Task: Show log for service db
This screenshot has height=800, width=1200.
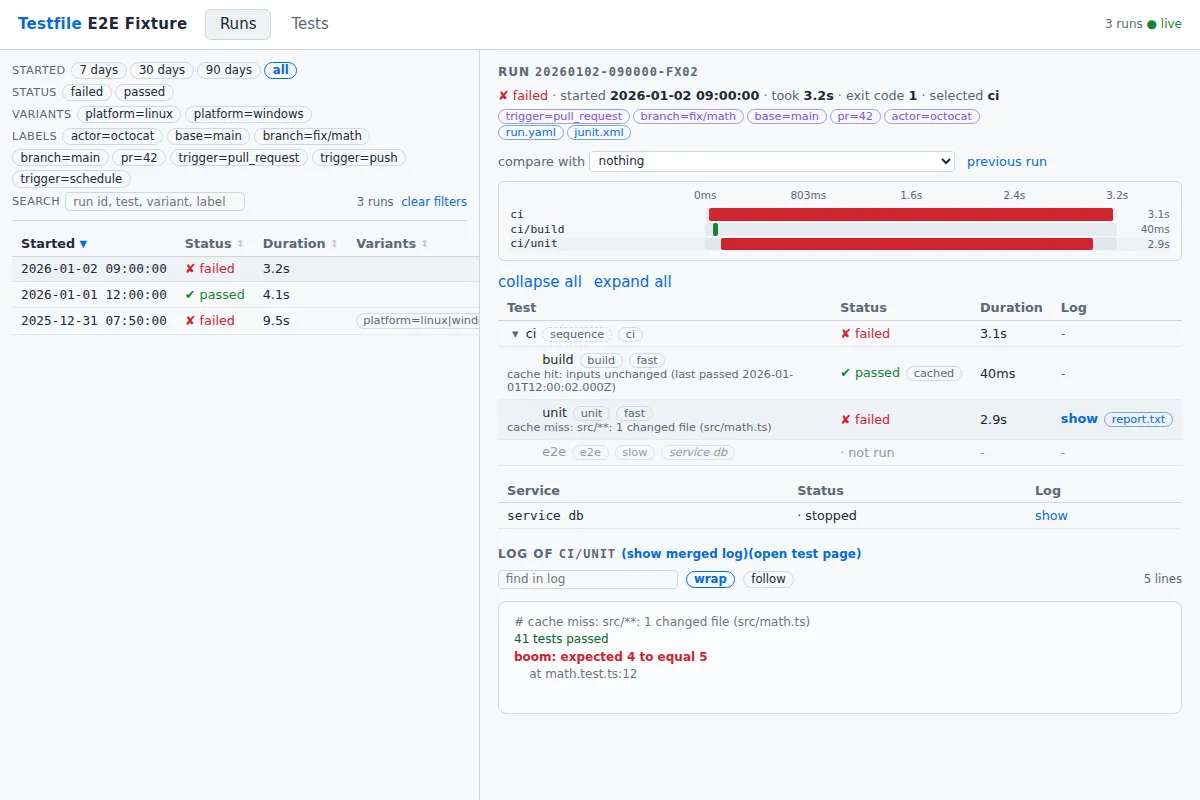Action: coord(1051,516)
